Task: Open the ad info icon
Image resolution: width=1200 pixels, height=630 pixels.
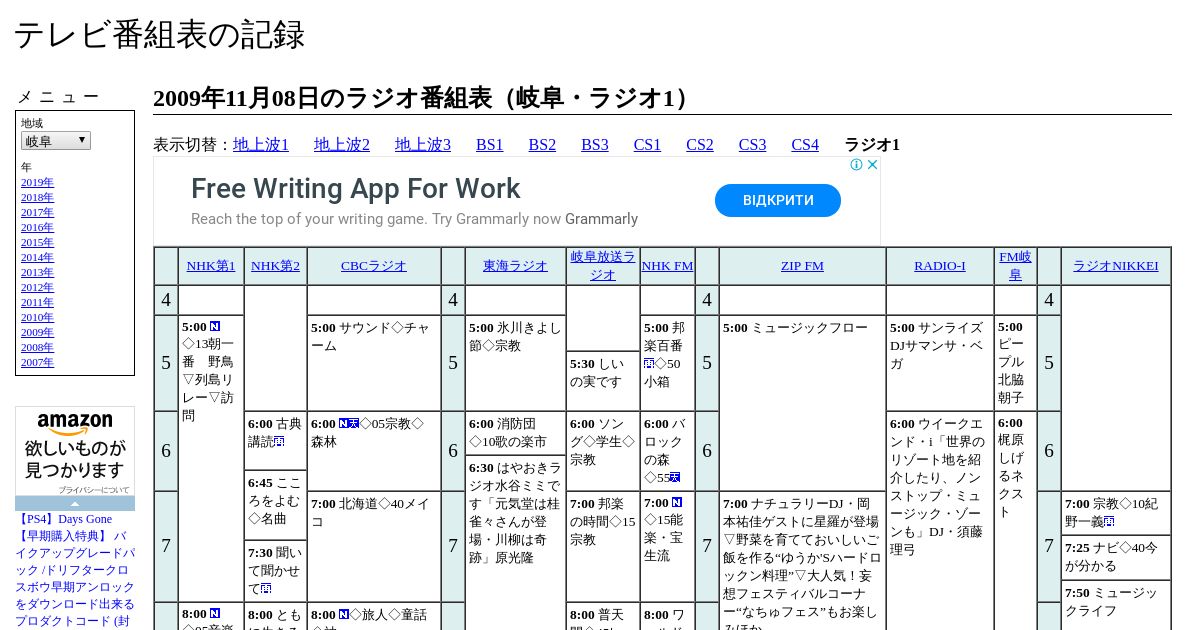Action: pyautogui.click(x=857, y=165)
